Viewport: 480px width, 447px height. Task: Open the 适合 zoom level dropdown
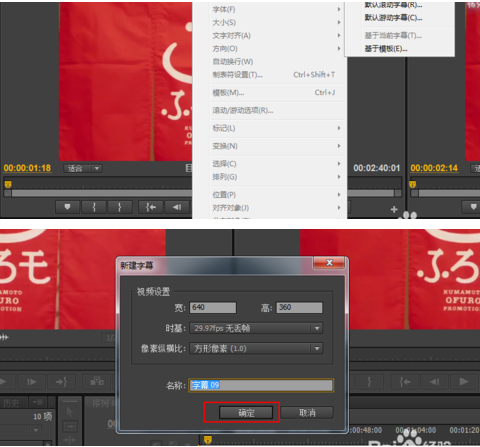[x=82, y=168]
